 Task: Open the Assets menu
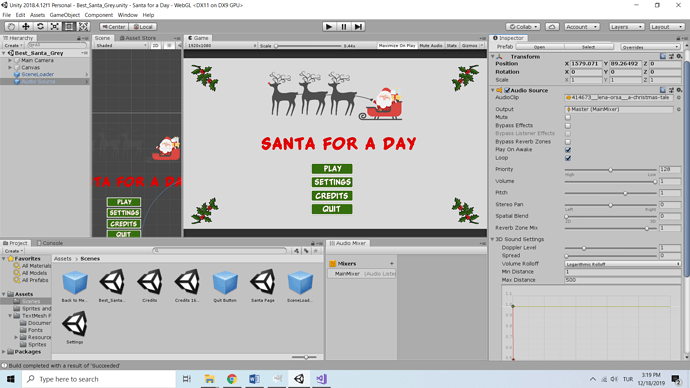click(x=37, y=15)
